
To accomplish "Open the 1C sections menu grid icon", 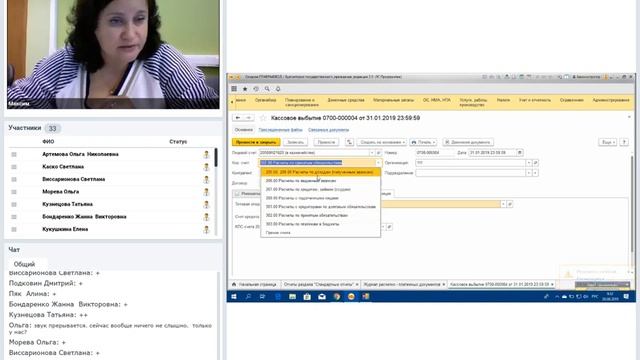I will point(234,89).
